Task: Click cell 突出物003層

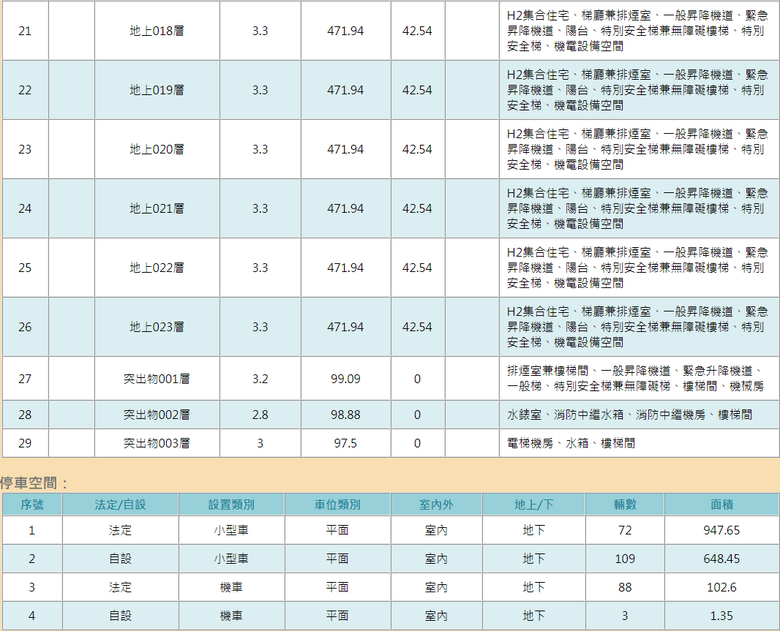Action: (157, 443)
